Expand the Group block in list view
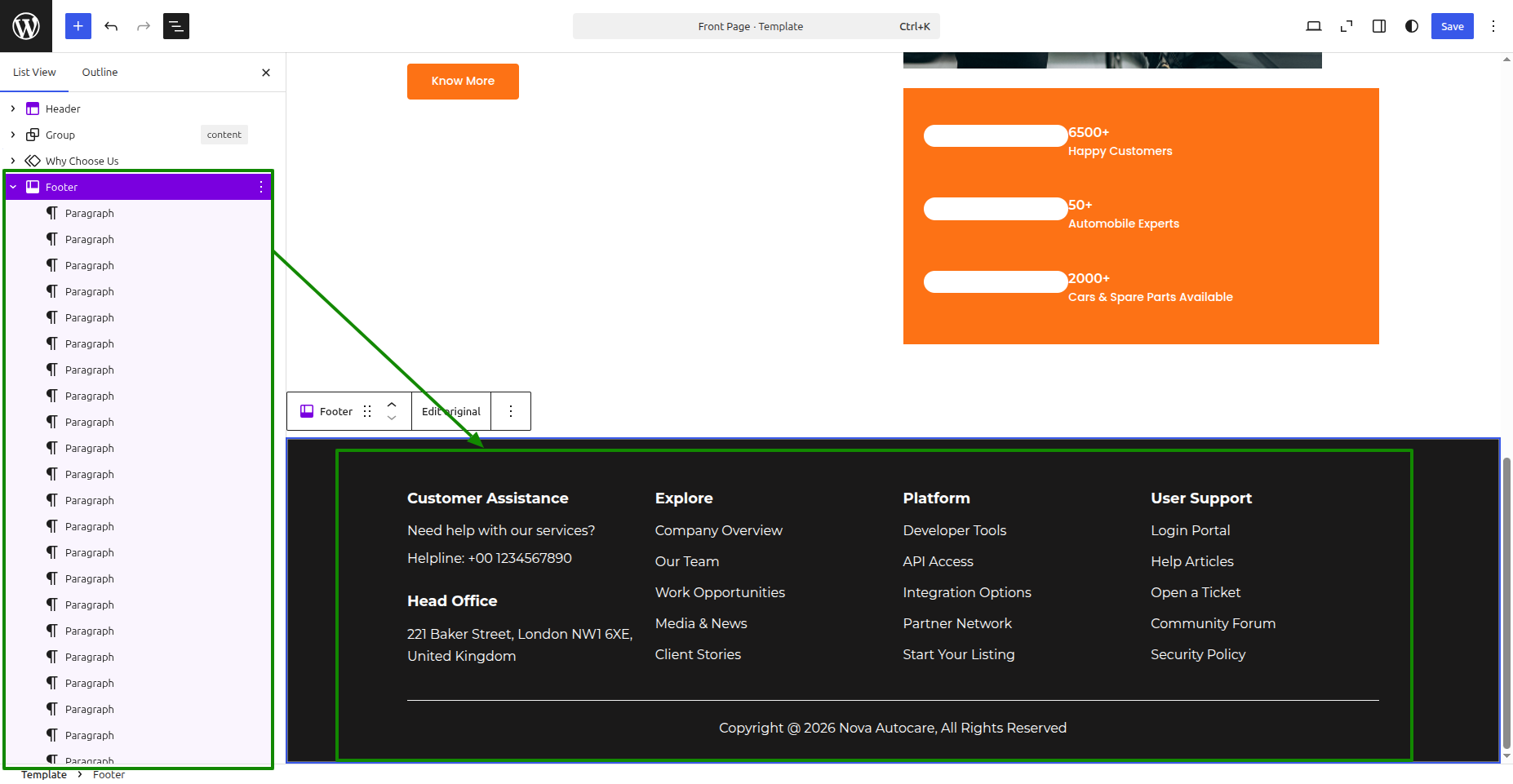Viewport: 1513px width, 784px height. pos(13,135)
